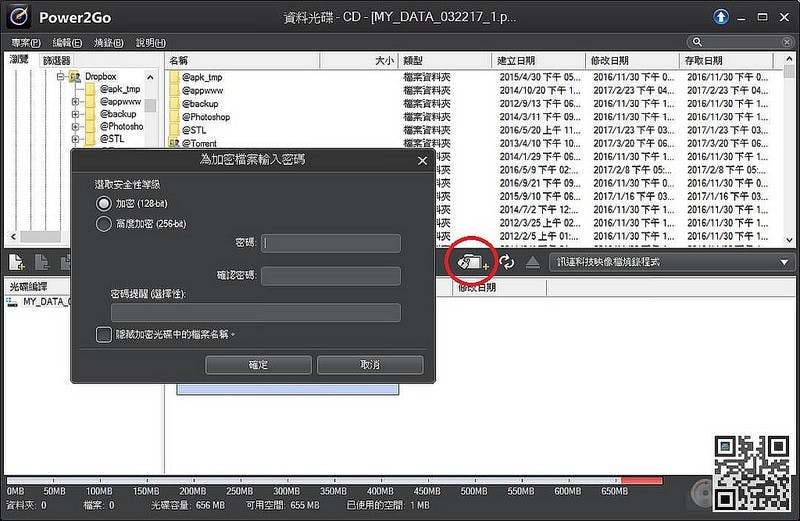800x521 pixels.
Task: Click the 取消 button
Action: [370, 365]
